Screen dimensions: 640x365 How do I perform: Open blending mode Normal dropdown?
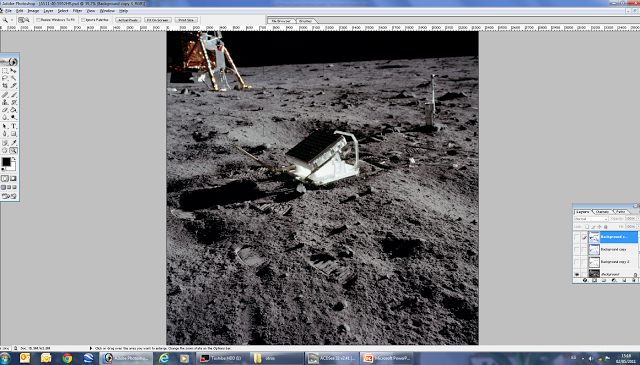[x=591, y=219]
